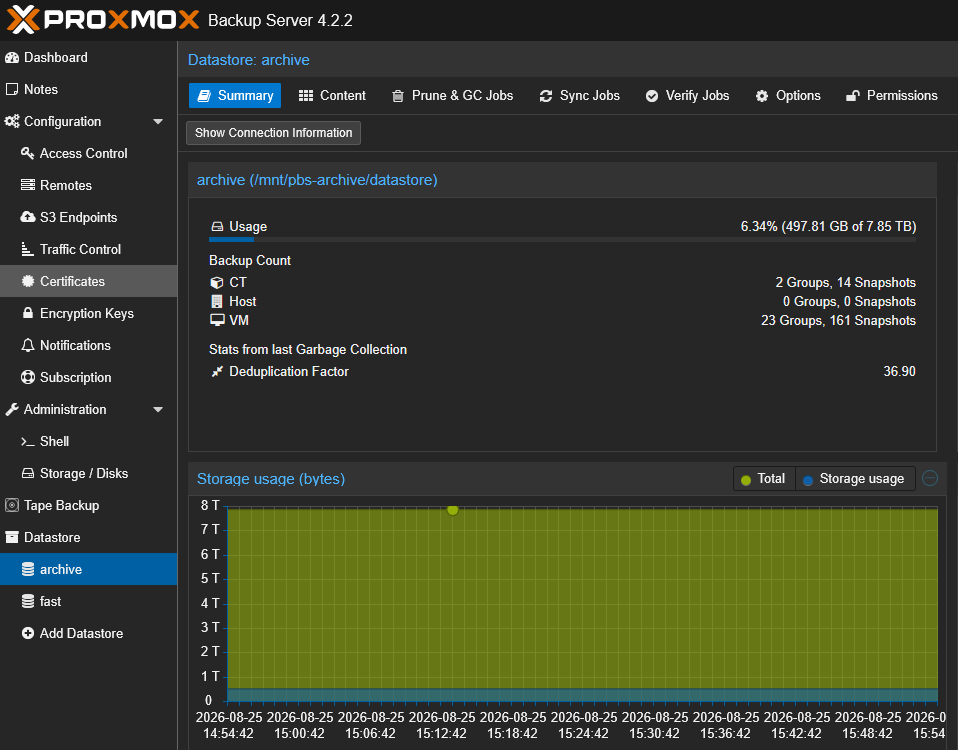The width and height of the screenshot is (958, 750).
Task: Click the Notifications bell icon
Action: (27, 345)
